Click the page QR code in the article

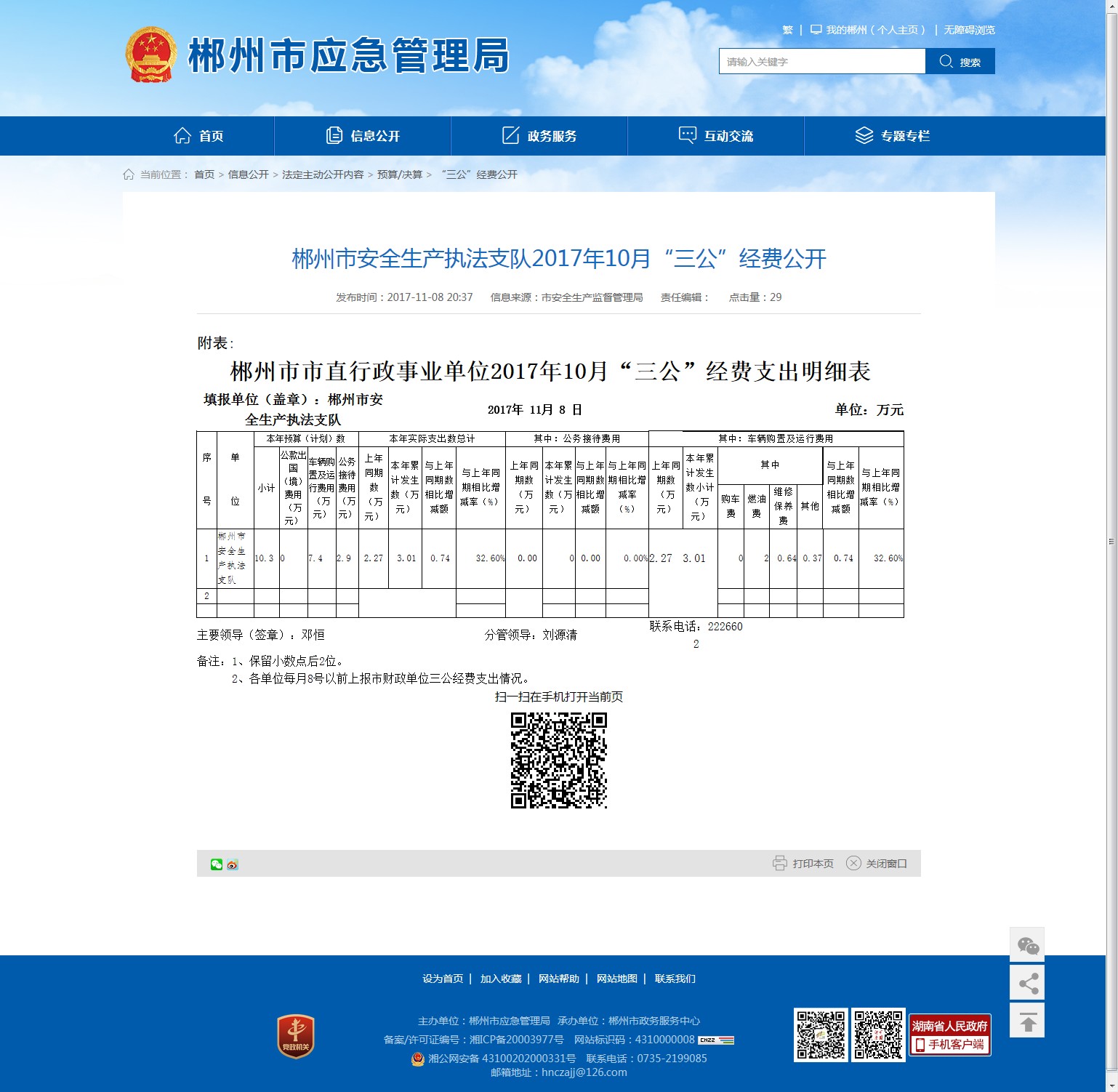pos(559,760)
